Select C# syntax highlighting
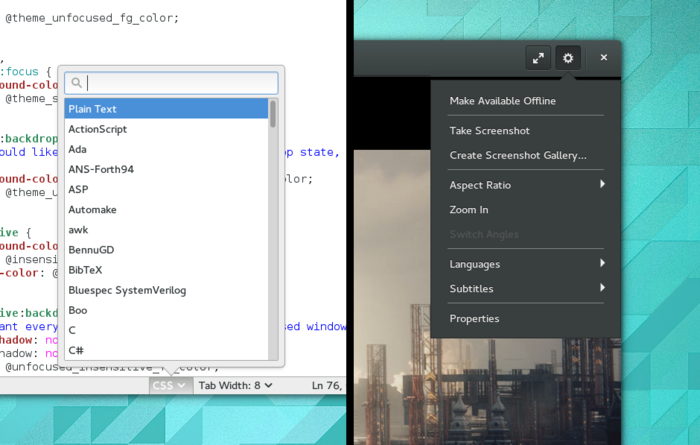Image resolution: width=700 pixels, height=445 pixels. (x=166, y=350)
